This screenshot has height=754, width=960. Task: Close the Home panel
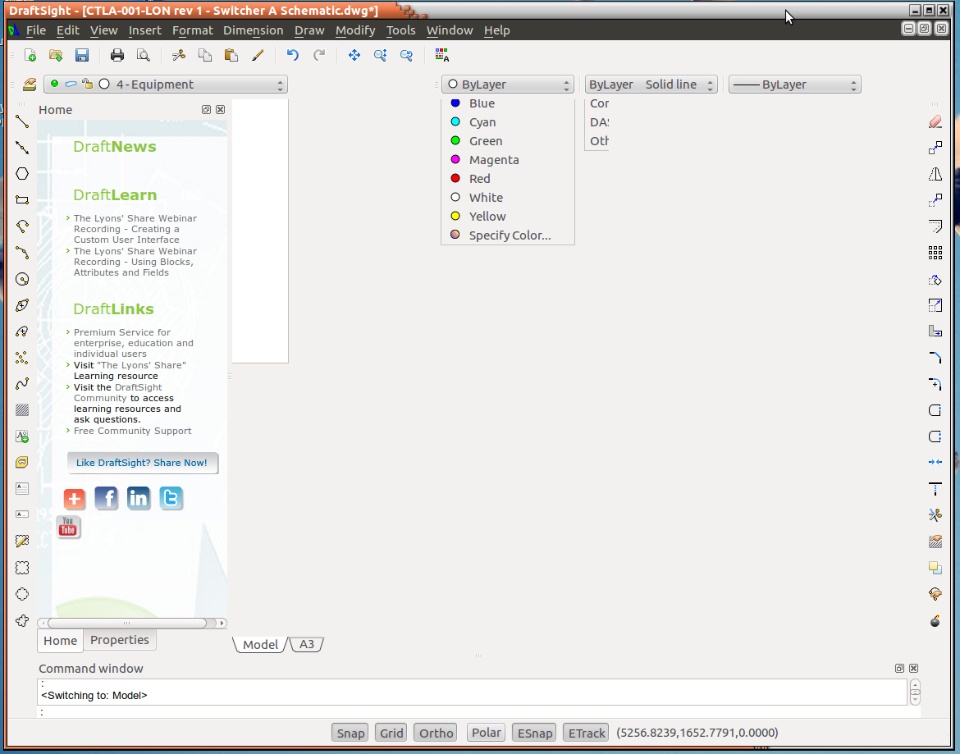pyautogui.click(x=220, y=110)
